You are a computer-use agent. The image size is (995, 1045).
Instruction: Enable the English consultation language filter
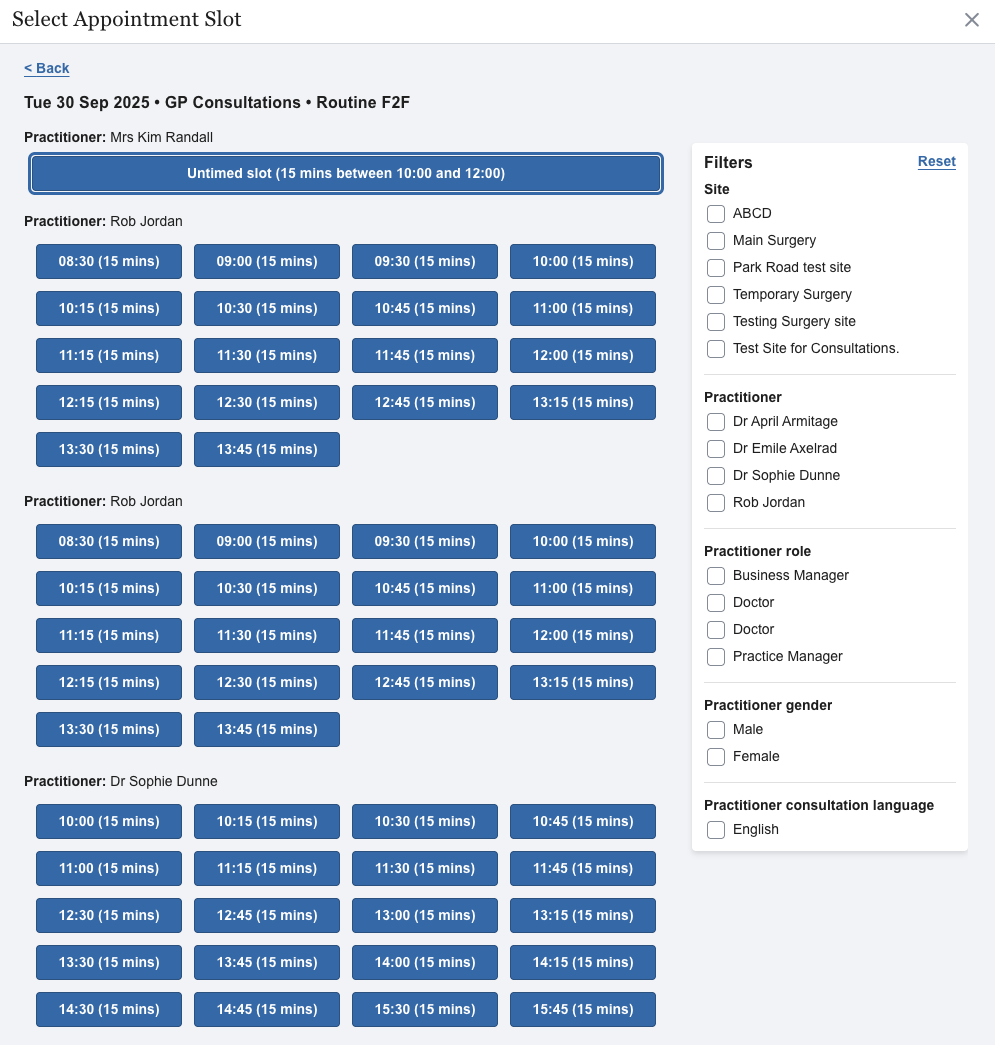click(x=716, y=830)
